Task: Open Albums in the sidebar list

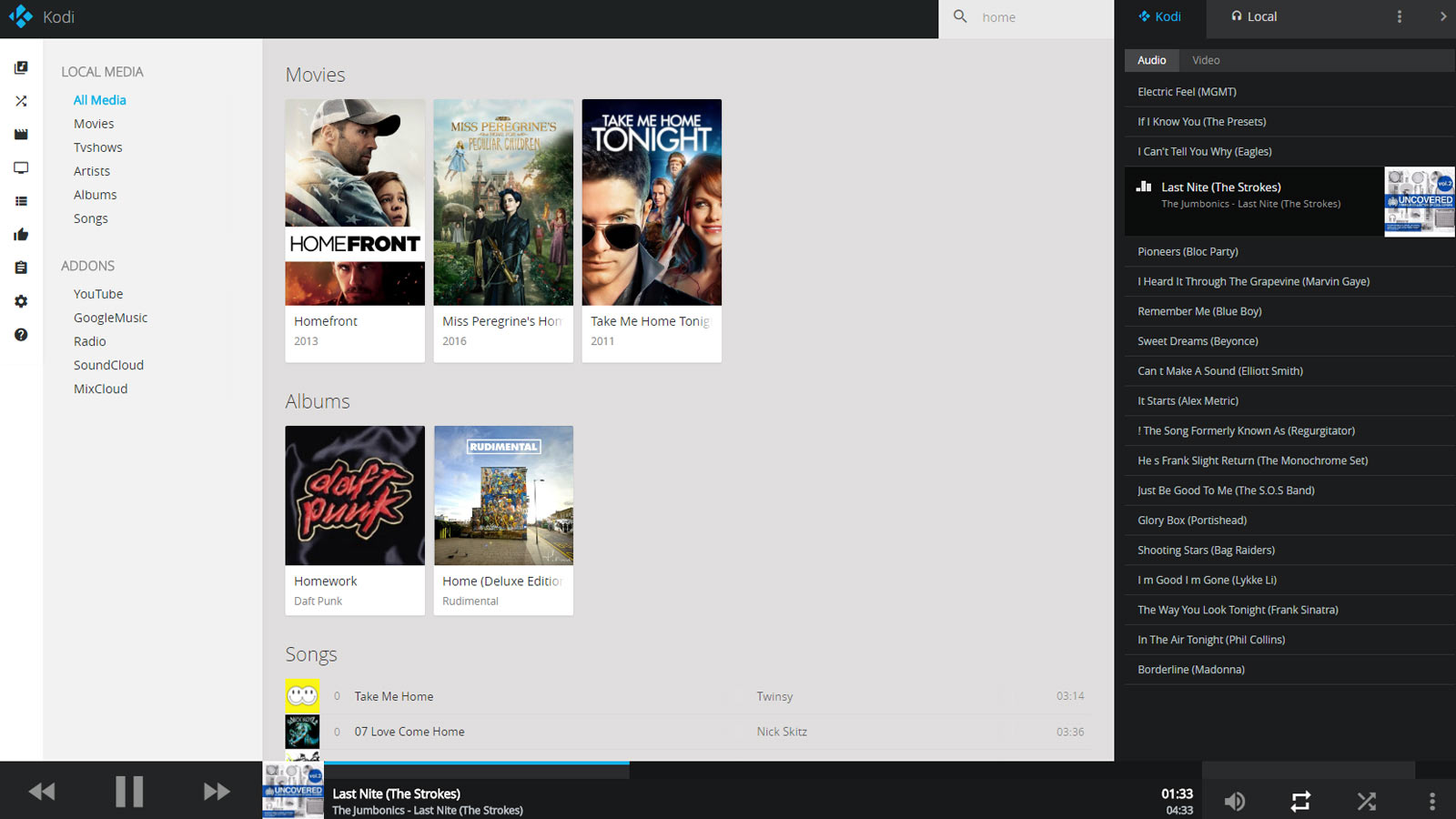Action: coord(96,195)
